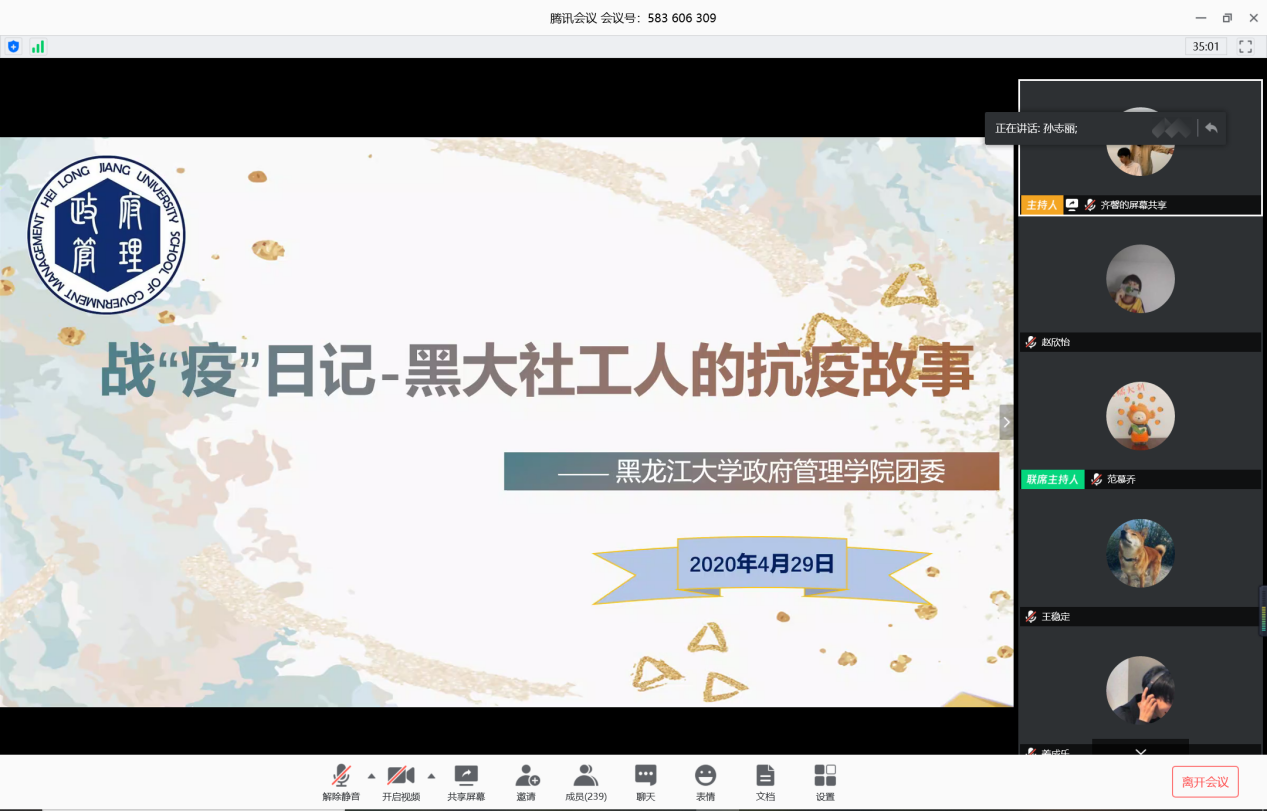Image resolution: width=1267 pixels, height=811 pixels.
Task: Open audio options arrow beside 解除静音
Action: 372,776
